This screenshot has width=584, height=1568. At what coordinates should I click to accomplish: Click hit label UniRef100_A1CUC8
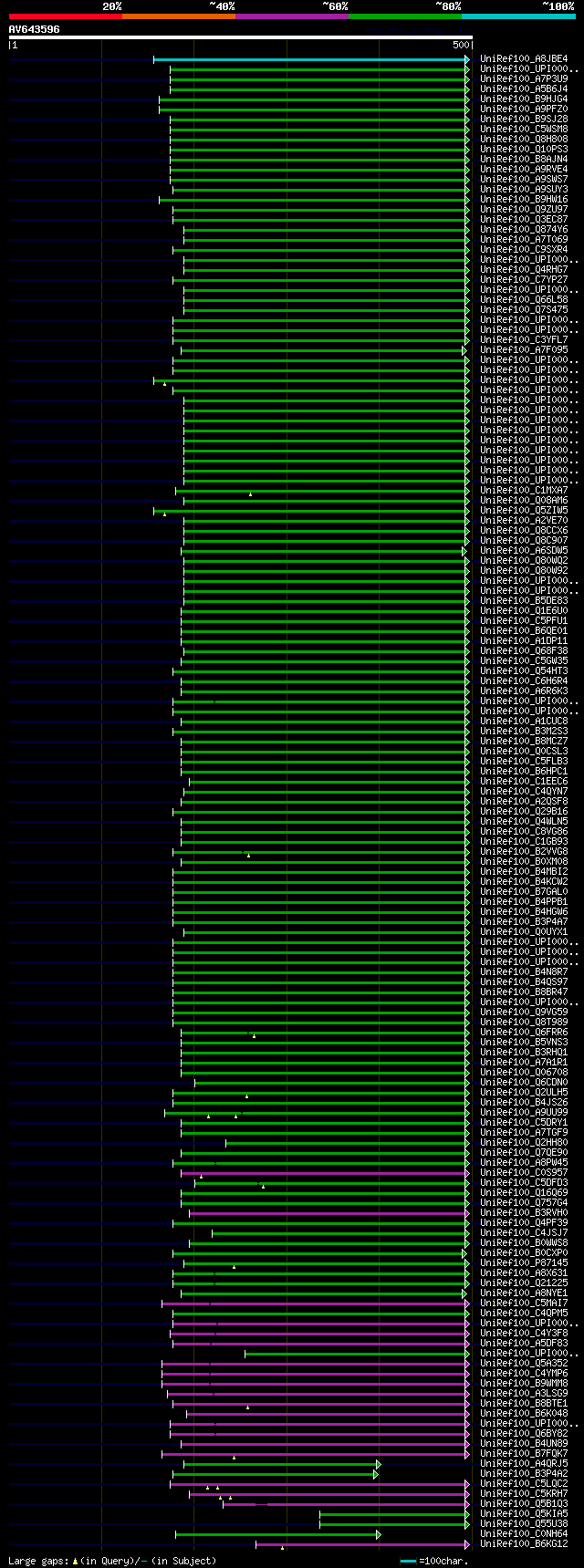(x=524, y=722)
